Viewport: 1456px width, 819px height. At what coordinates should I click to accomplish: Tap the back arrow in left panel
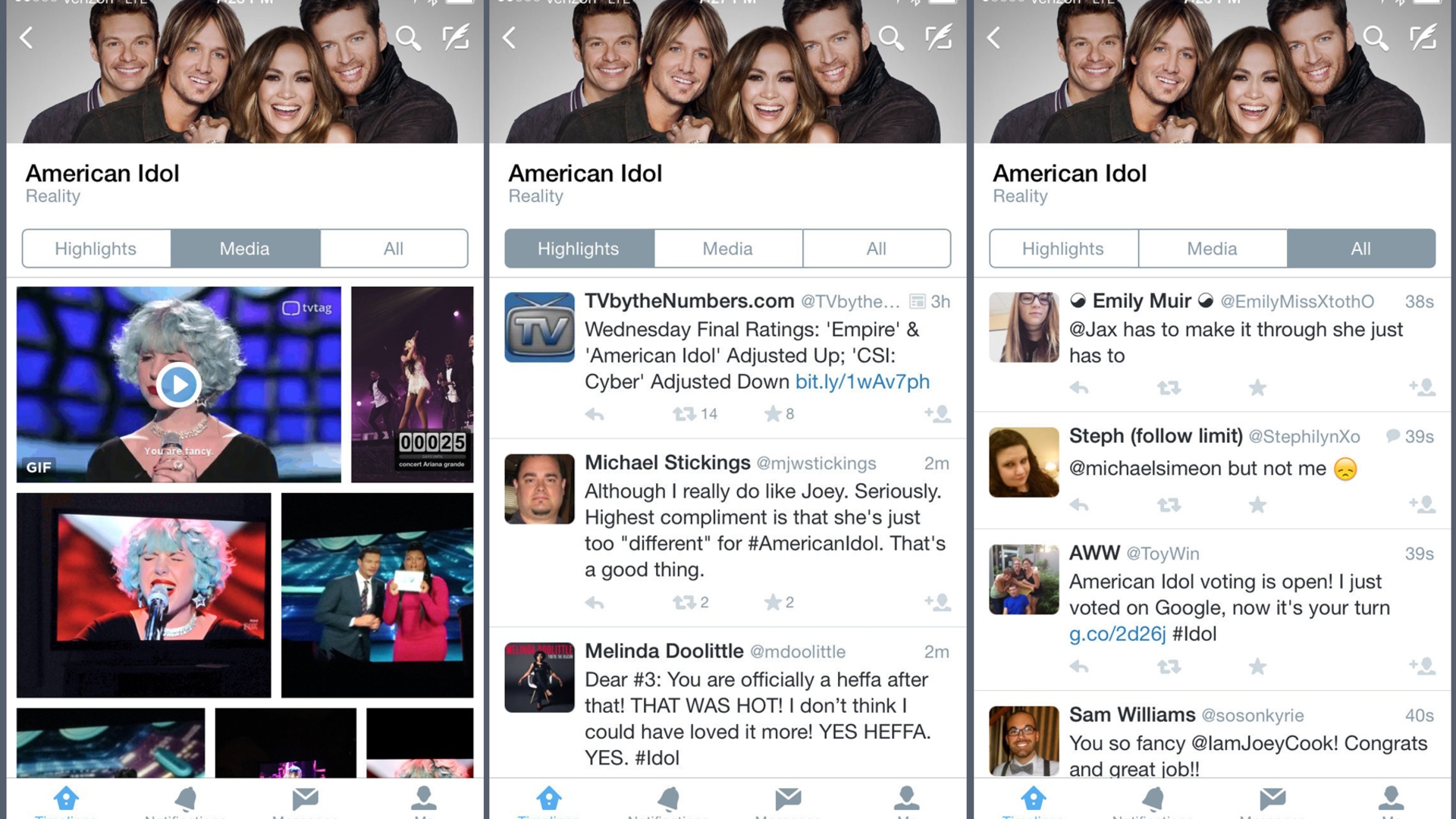[29, 37]
